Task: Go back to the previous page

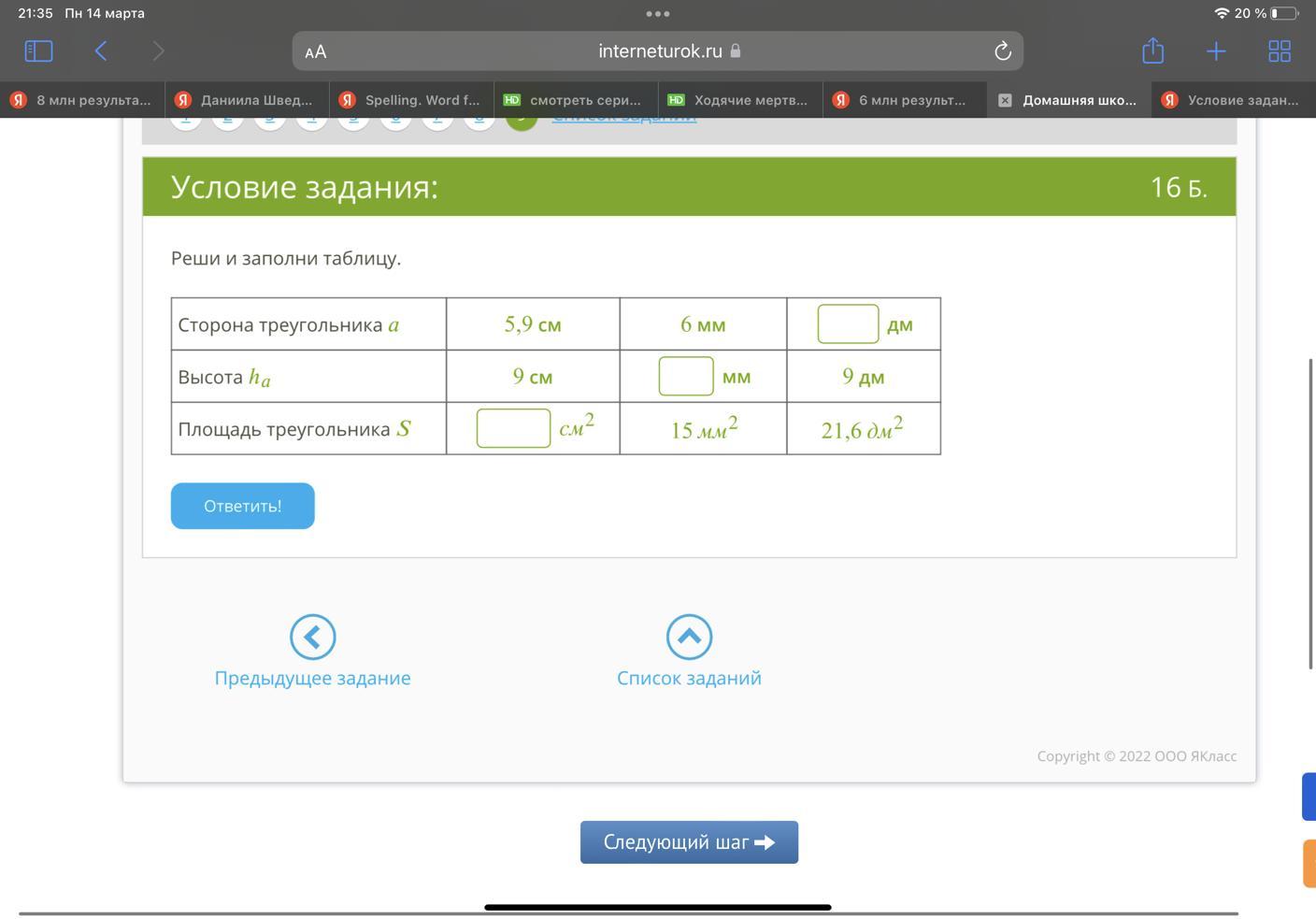Action: click(101, 50)
